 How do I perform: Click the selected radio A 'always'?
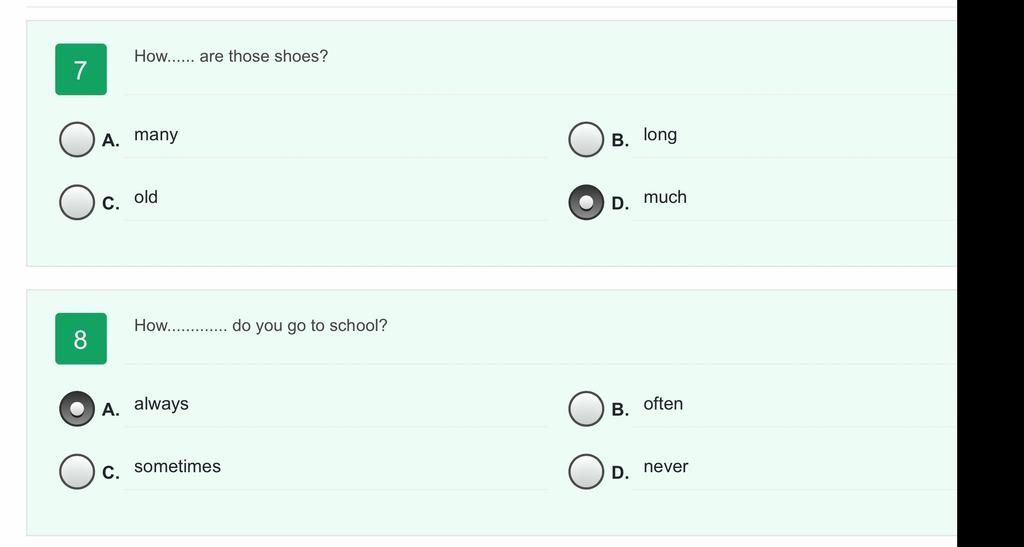(x=77, y=409)
